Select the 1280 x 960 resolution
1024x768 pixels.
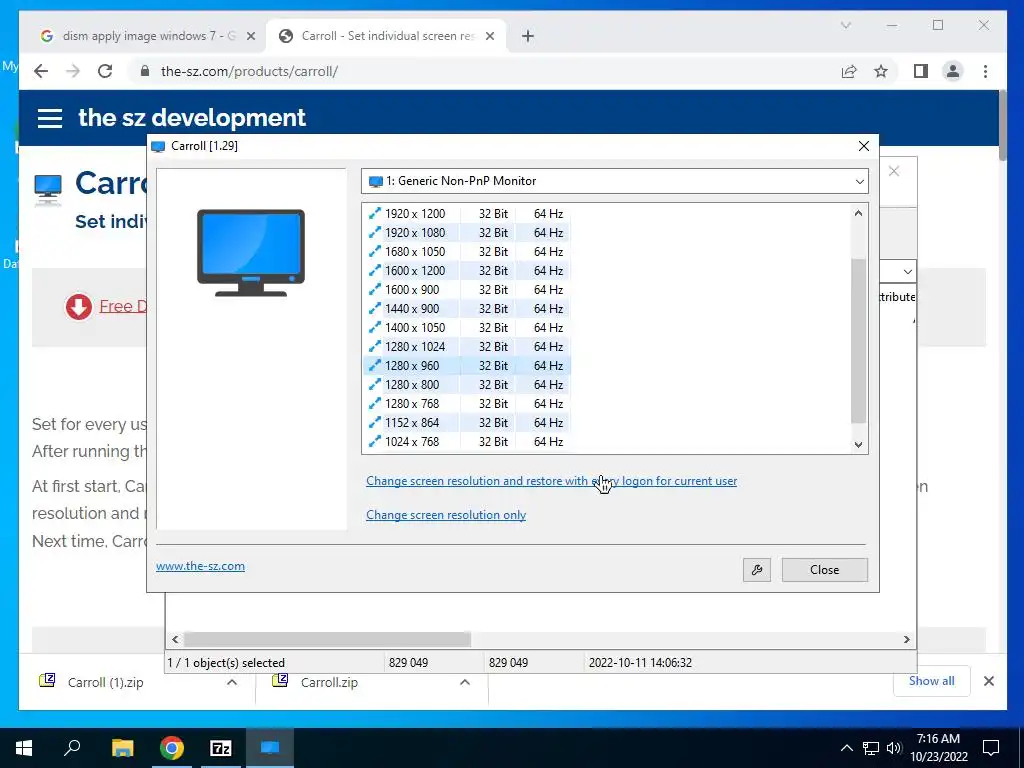(466, 366)
